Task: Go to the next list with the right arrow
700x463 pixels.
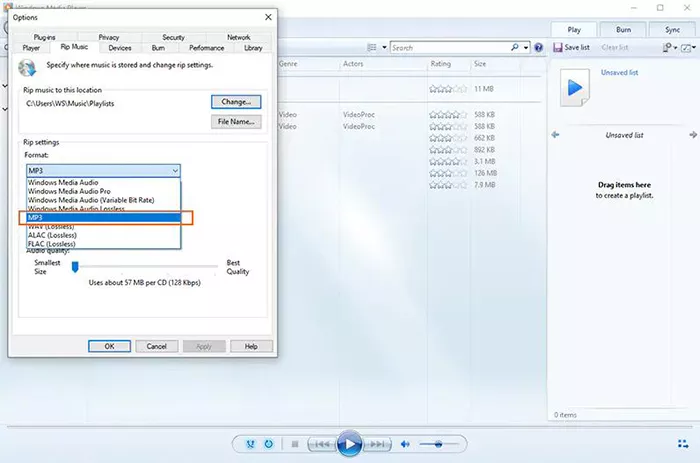Action: (693, 134)
